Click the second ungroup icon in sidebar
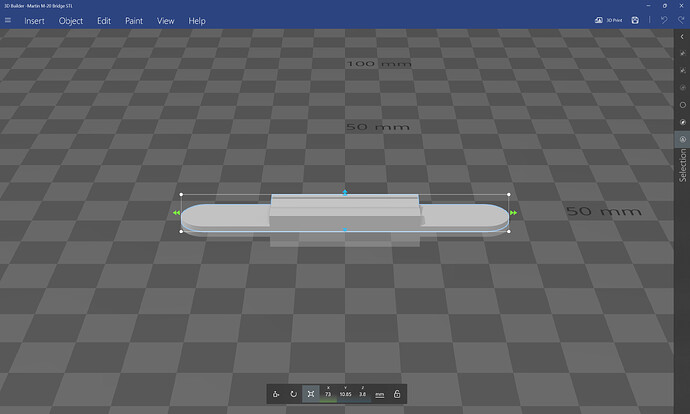The width and height of the screenshot is (690, 414). pos(683,70)
